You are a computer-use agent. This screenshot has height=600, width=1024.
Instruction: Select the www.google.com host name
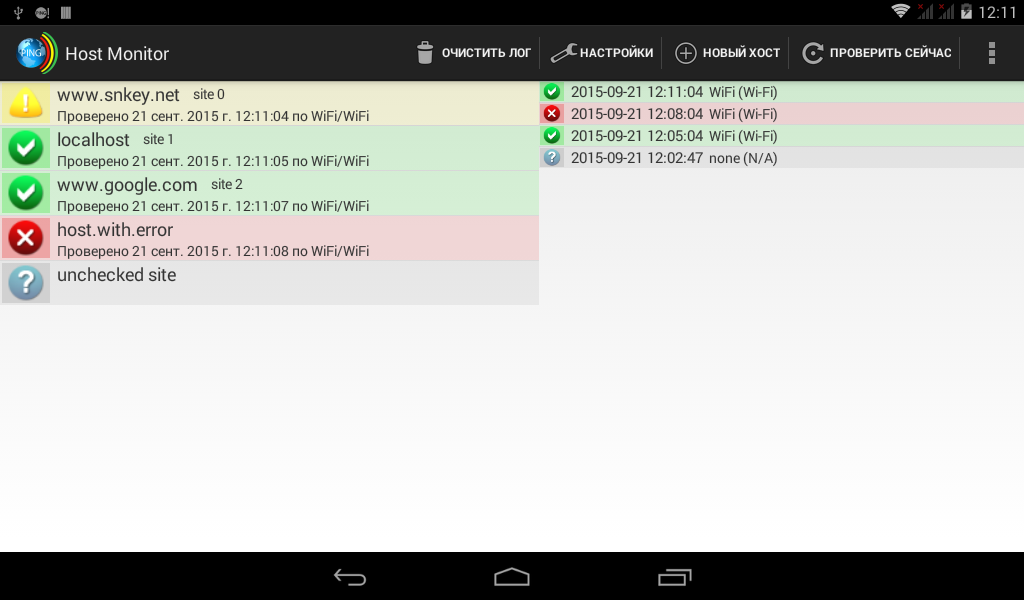tap(127, 185)
